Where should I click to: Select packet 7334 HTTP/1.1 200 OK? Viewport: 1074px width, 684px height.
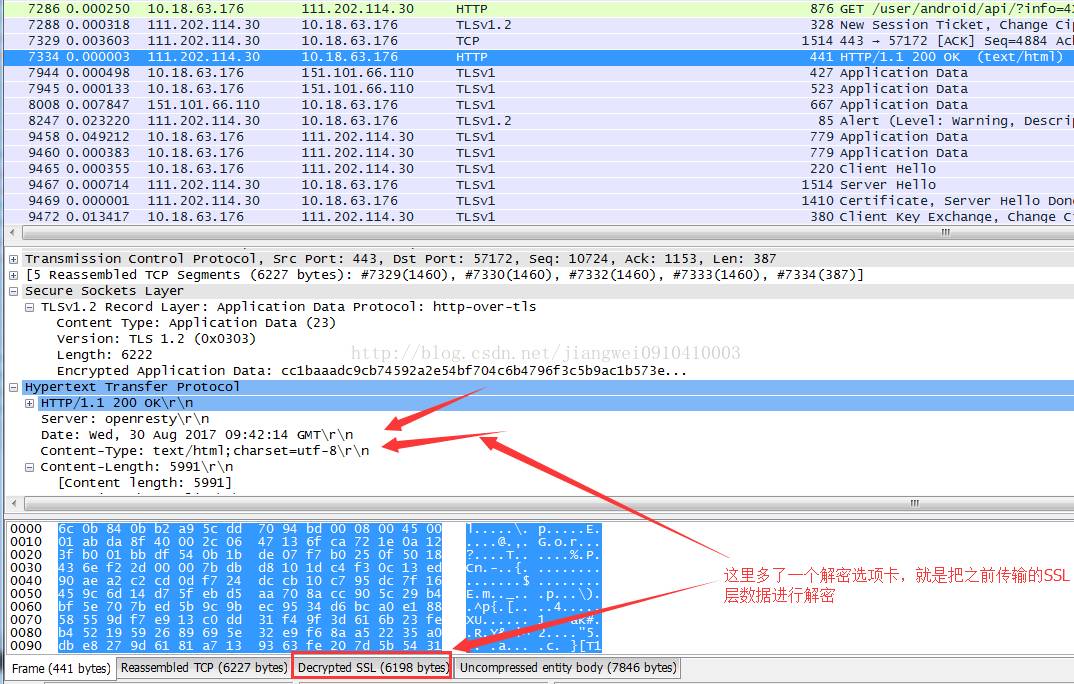coord(539,57)
